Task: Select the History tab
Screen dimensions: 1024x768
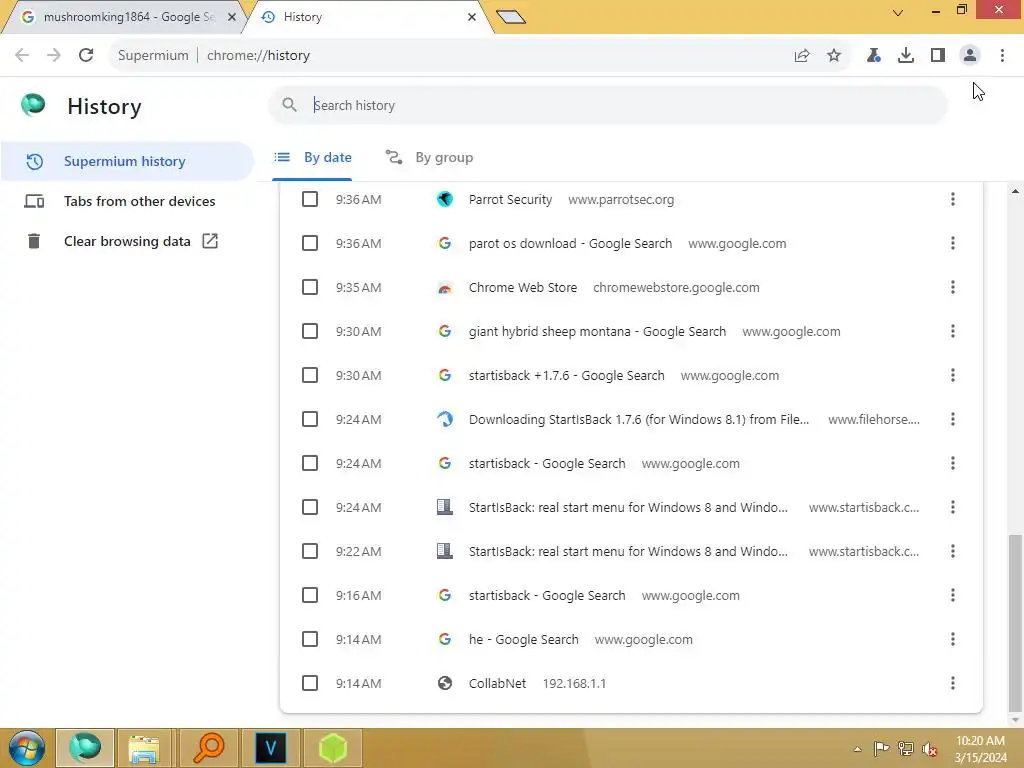Action: 366,17
